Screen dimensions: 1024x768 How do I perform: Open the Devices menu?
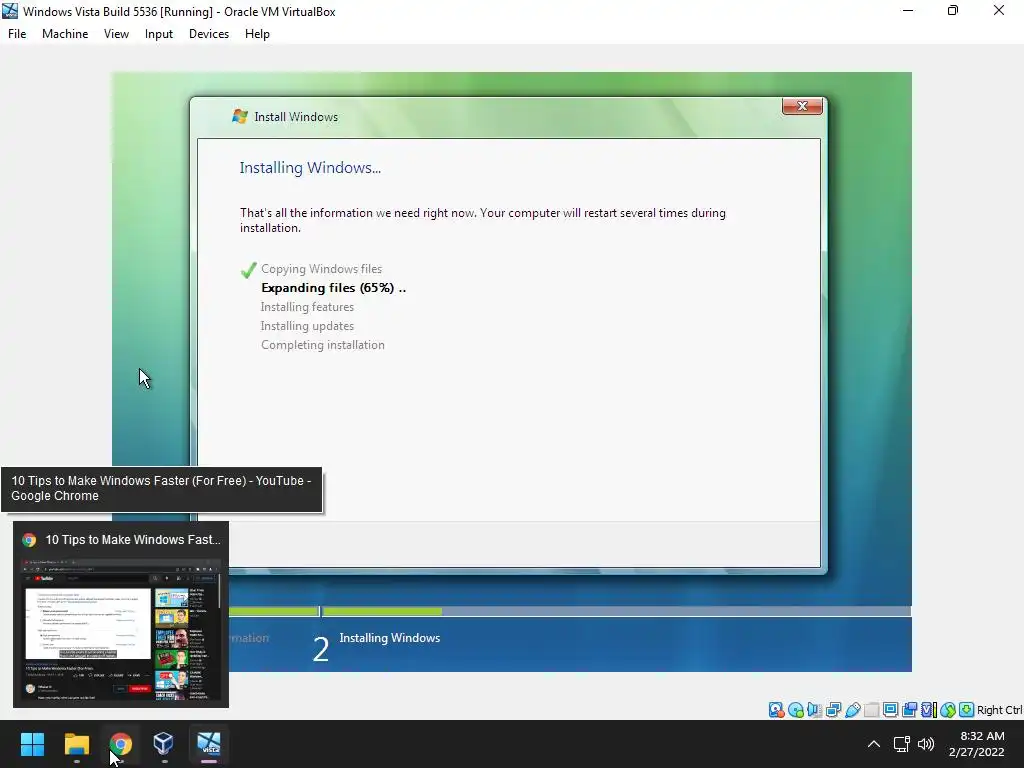point(209,34)
